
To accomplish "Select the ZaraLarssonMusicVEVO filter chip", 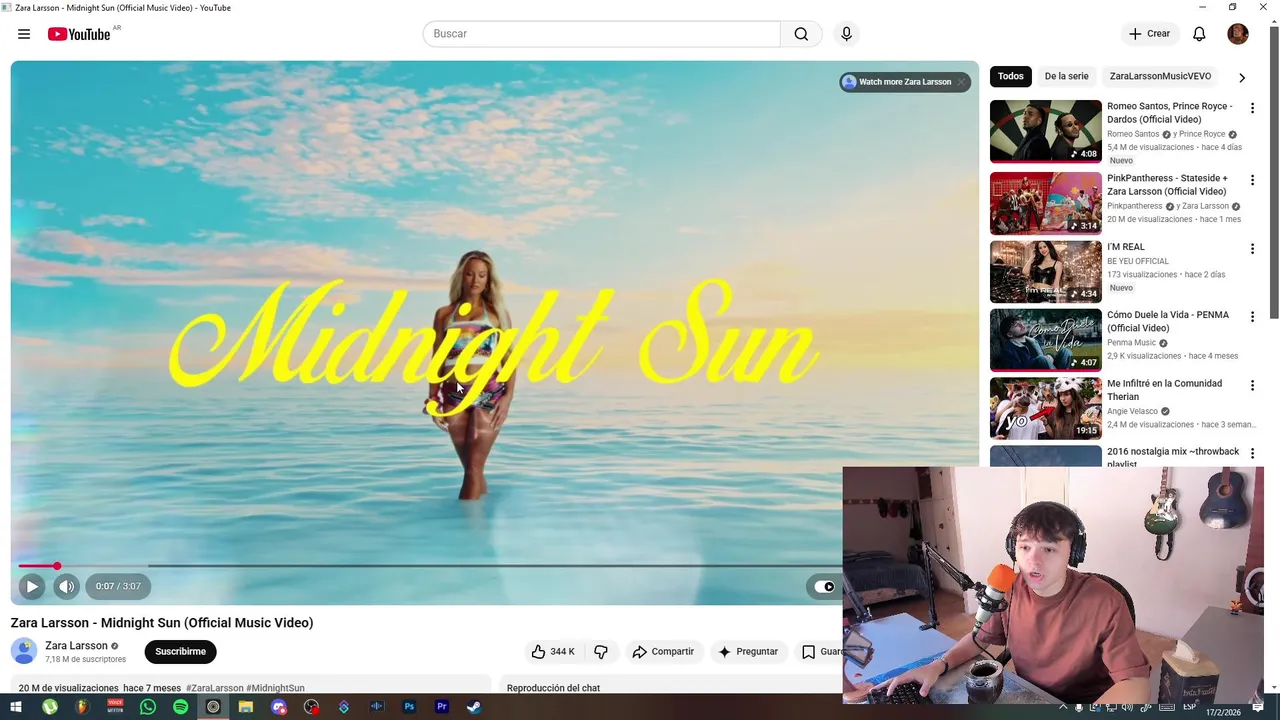I will pos(1160,76).
